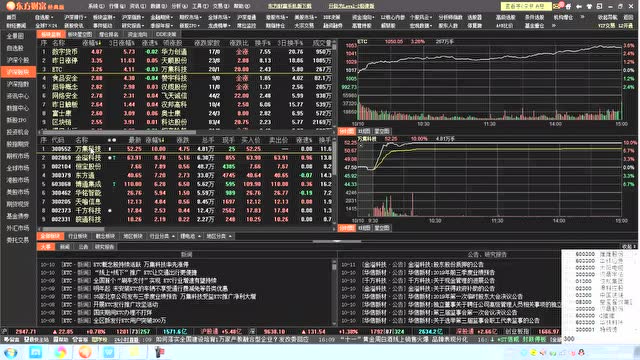Screen dimensions: 640x360
Task: Open the blue browser icon on taskbar
Action: tap(36, 352)
